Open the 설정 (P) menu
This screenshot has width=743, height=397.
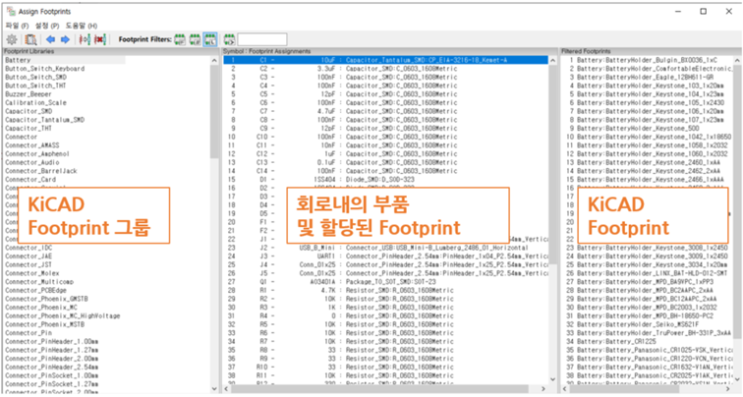coord(47,26)
